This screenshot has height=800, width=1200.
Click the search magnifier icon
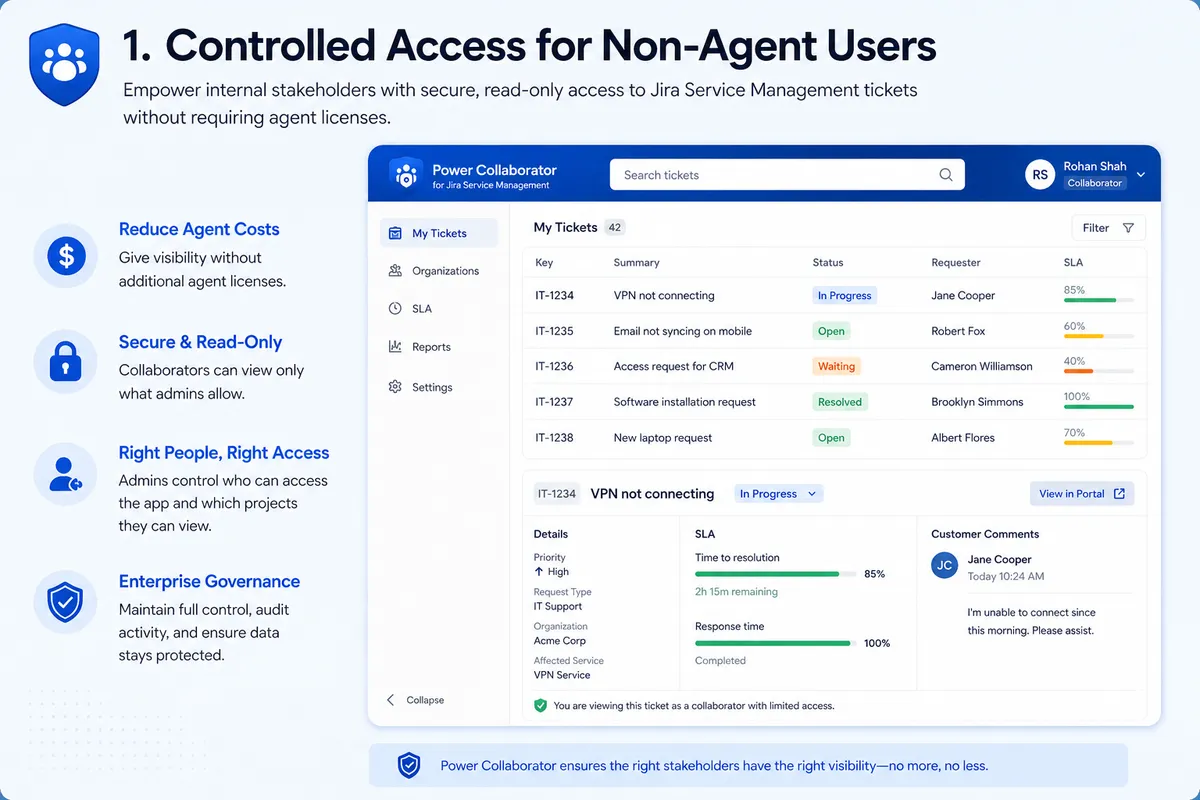pyautogui.click(x=946, y=175)
